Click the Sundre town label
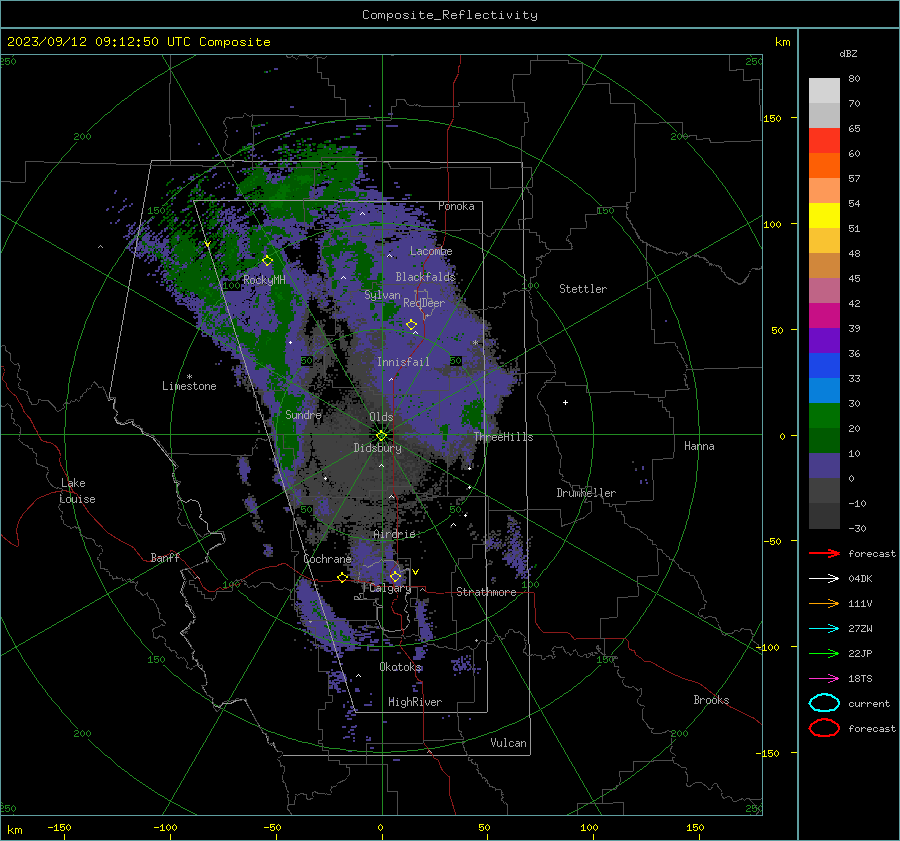This screenshot has height=841, width=900. pyautogui.click(x=303, y=414)
